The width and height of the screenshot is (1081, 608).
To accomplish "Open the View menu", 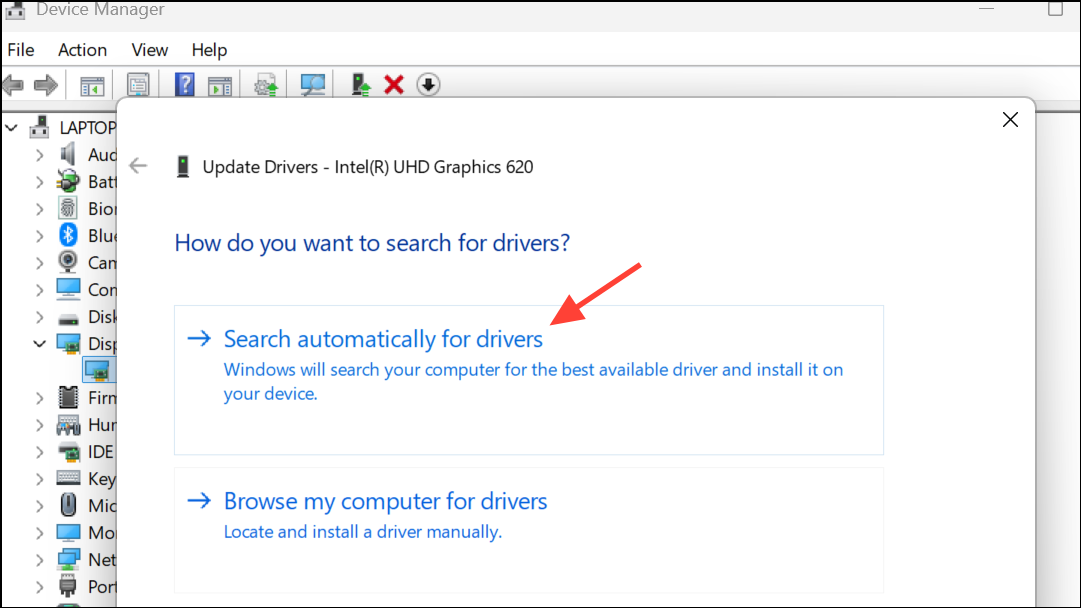I will coord(150,50).
